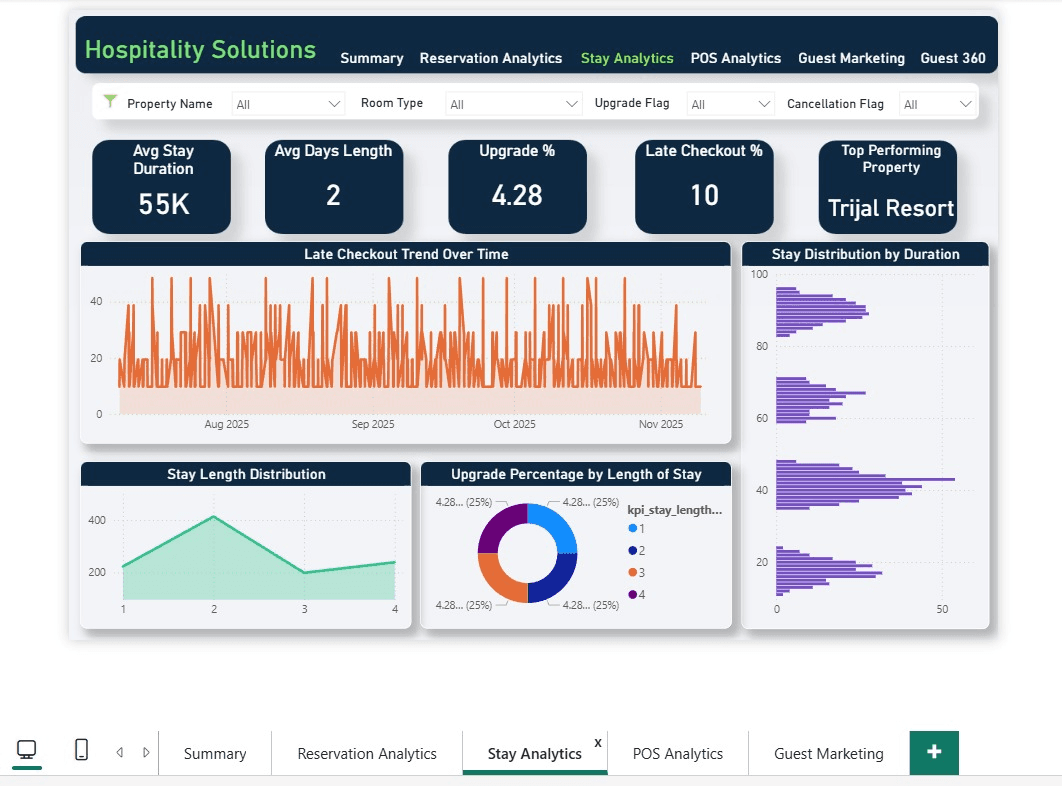The width and height of the screenshot is (1062, 786).
Task: Open the Guest 360 navigation link
Action: coord(952,58)
